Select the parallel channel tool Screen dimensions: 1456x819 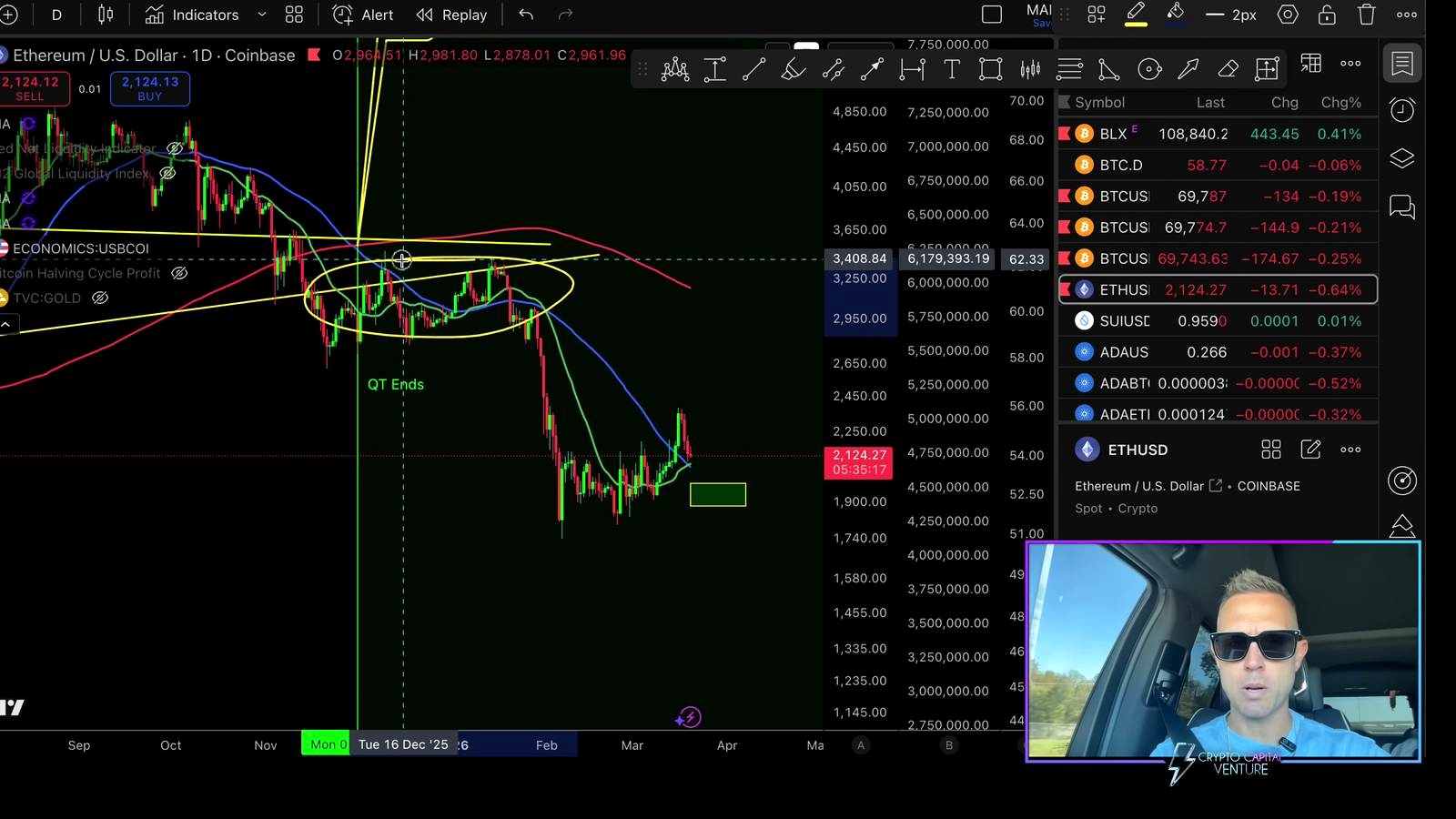point(833,69)
